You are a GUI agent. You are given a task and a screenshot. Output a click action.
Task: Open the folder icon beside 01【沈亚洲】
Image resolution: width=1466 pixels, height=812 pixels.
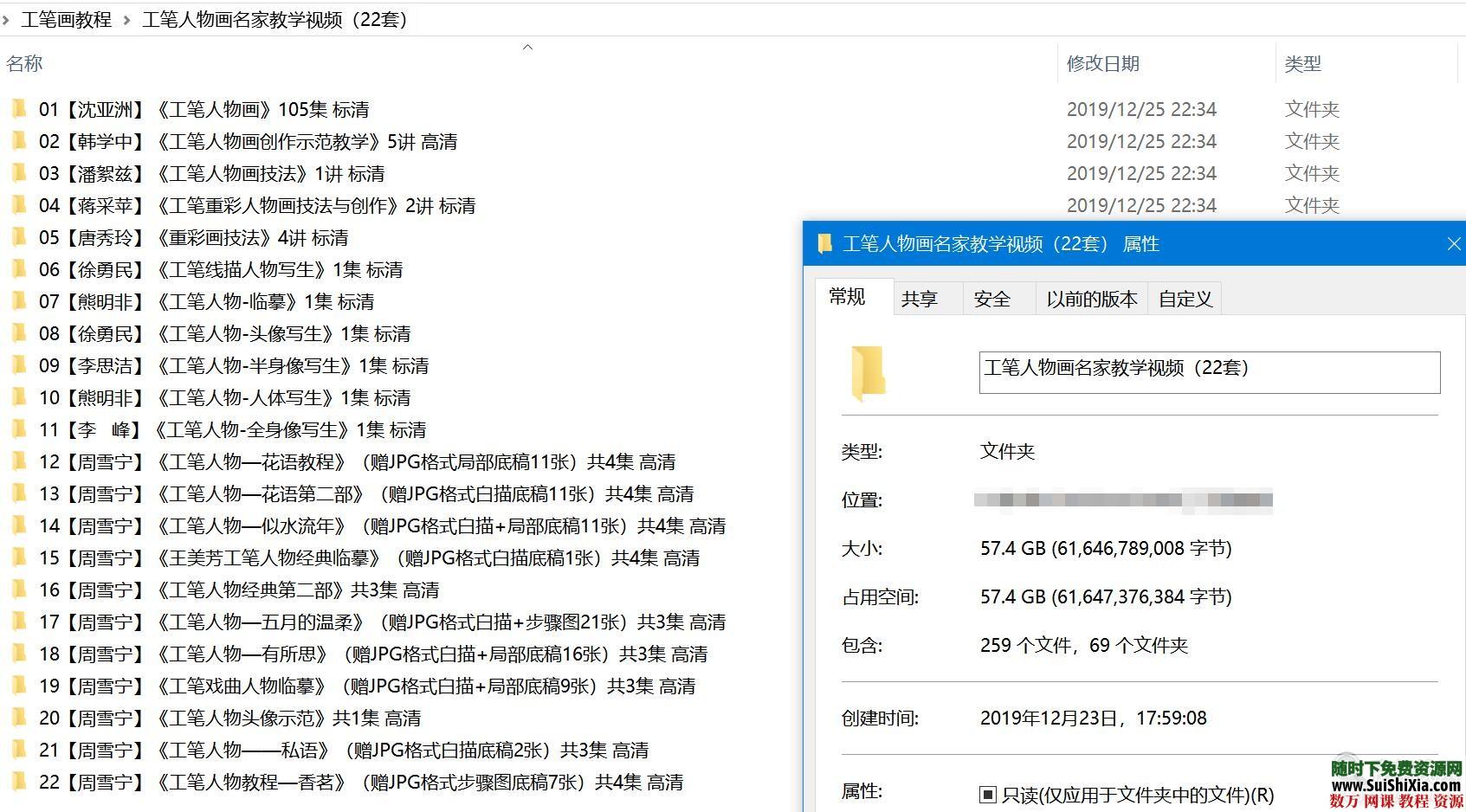pos(19,109)
